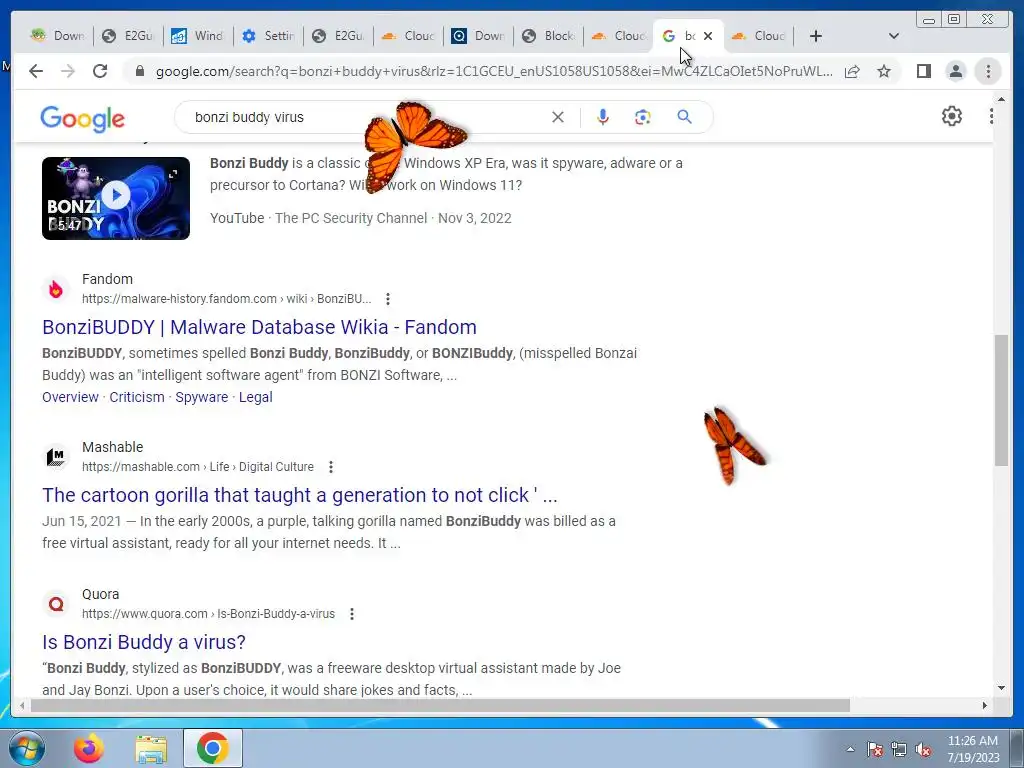Jump to the Legal sitelink
Image resolution: width=1024 pixels, height=768 pixels.
(x=255, y=397)
